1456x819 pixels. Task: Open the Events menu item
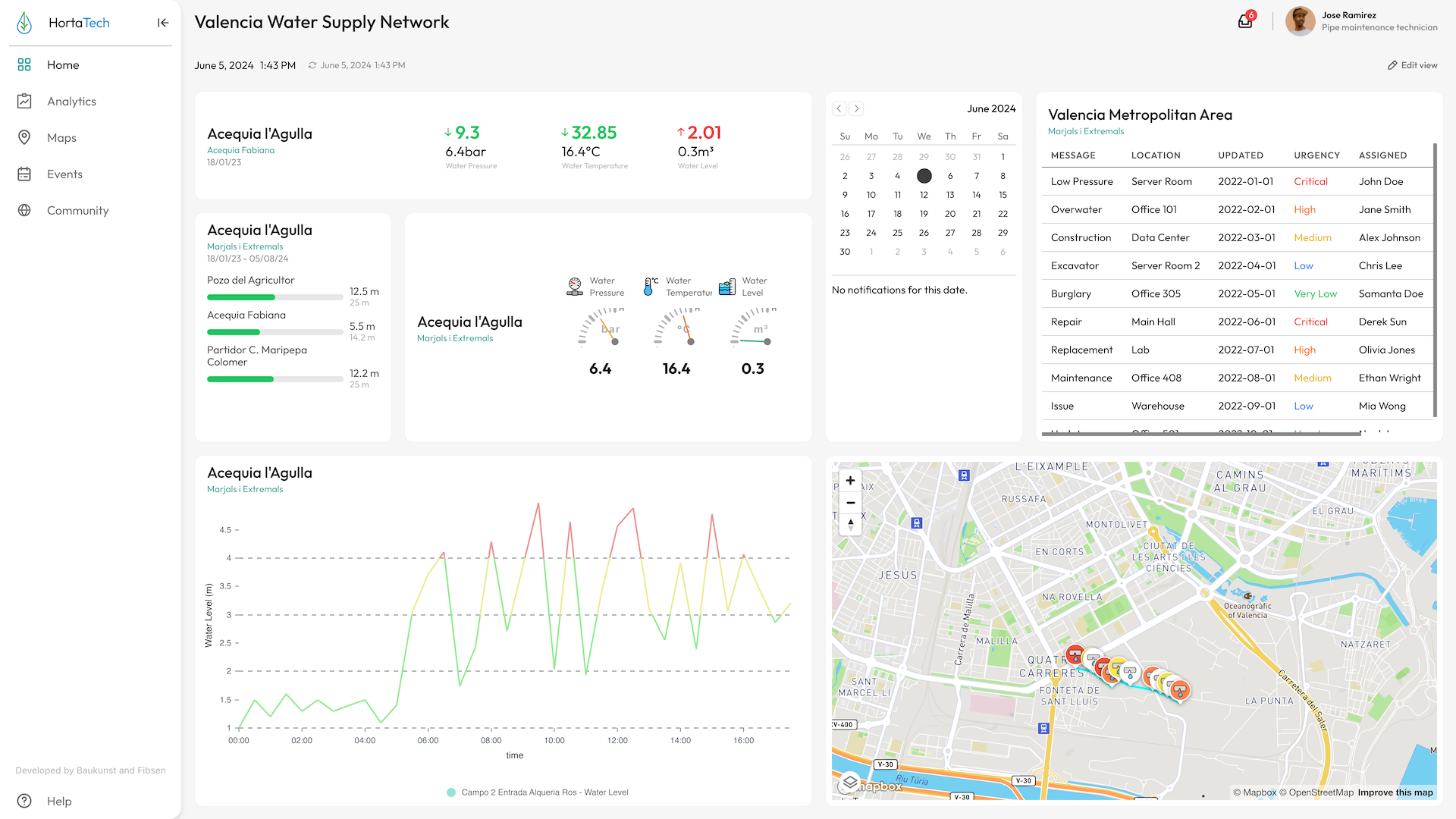point(64,174)
